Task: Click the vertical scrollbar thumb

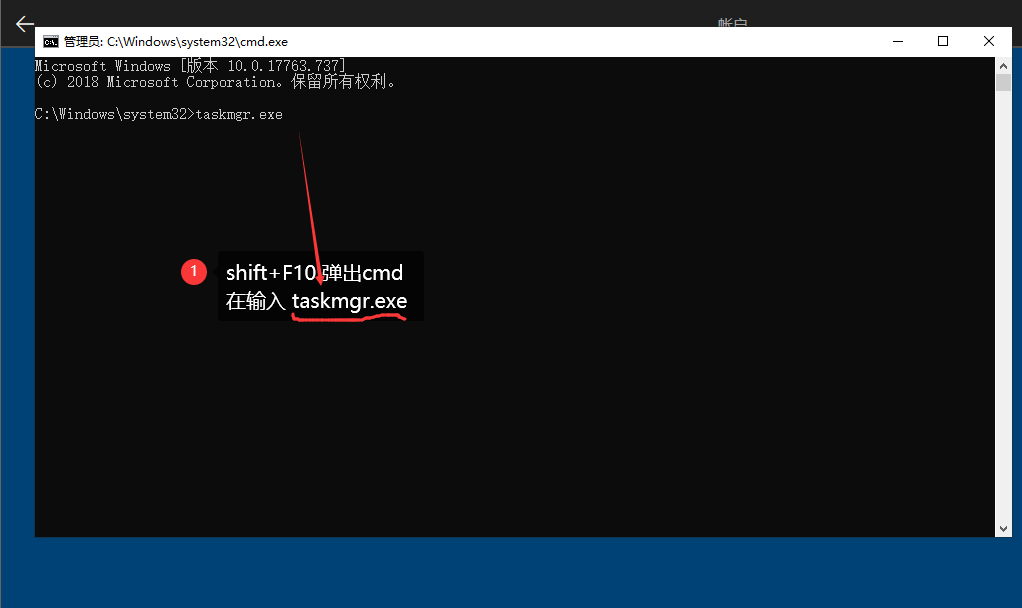Action: coord(1003,82)
